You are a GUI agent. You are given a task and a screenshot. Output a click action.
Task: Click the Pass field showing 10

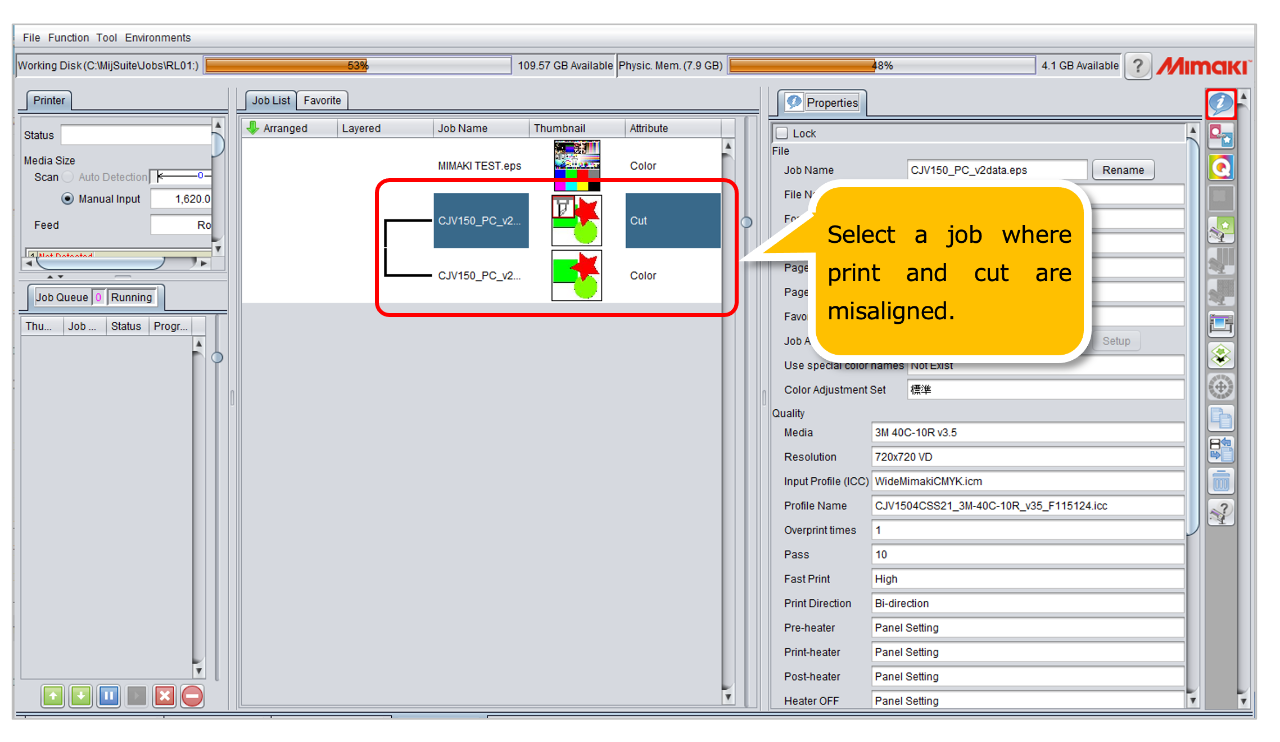(x=1028, y=554)
